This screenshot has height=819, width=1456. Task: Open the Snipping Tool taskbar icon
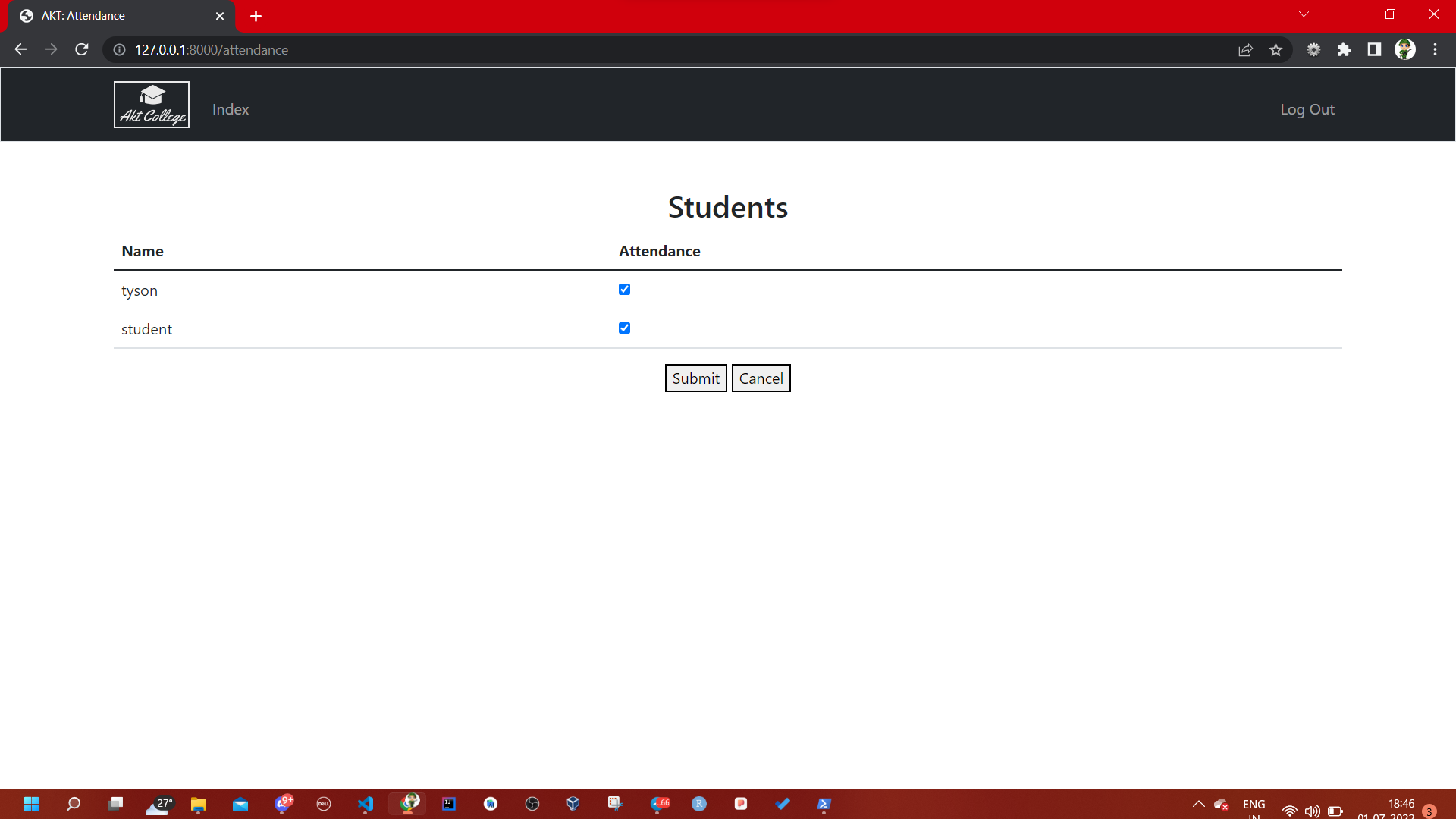pyautogui.click(x=615, y=804)
